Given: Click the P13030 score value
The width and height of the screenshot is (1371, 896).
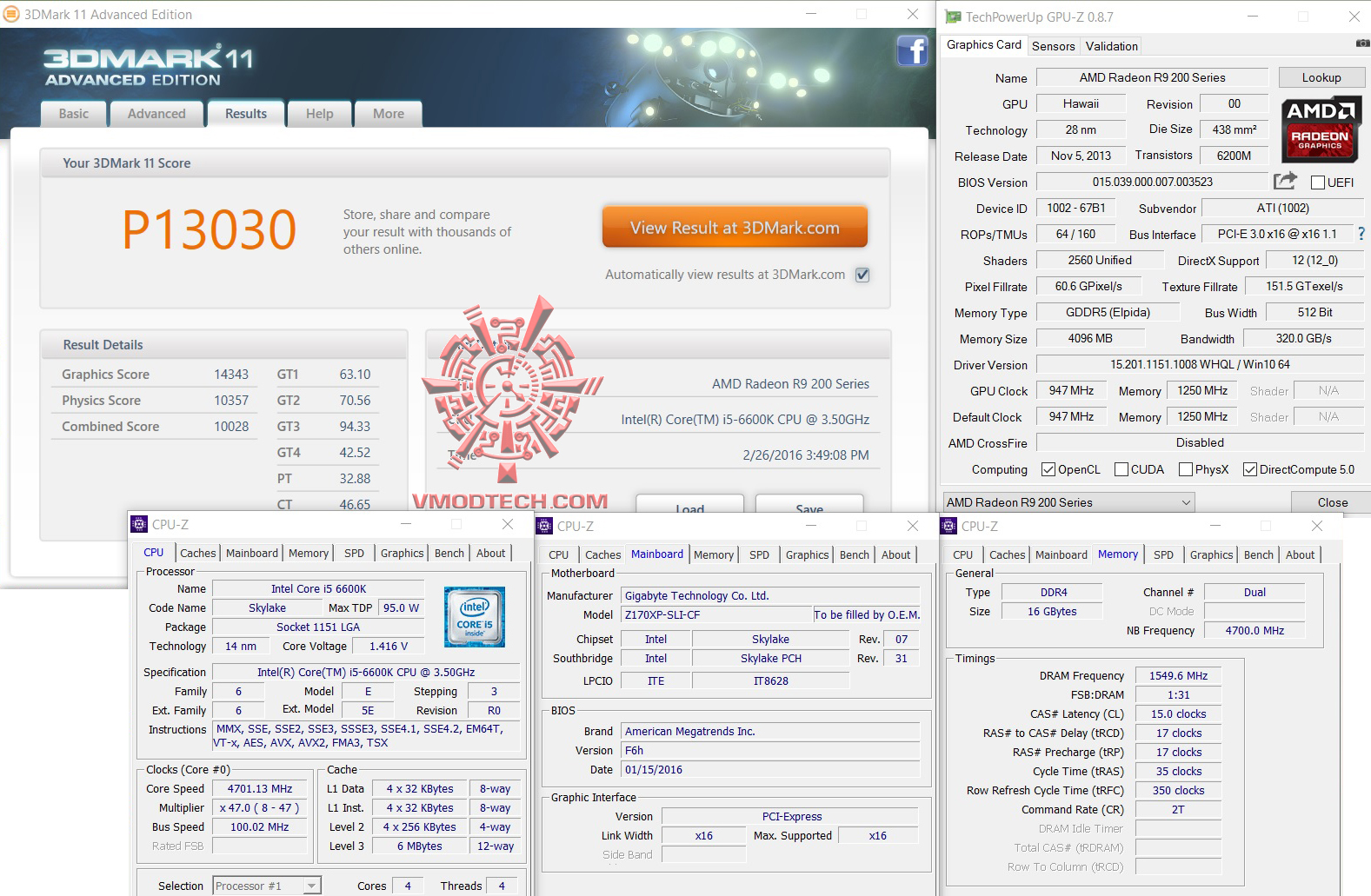Looking at the screenshot, I should [209, 229].
